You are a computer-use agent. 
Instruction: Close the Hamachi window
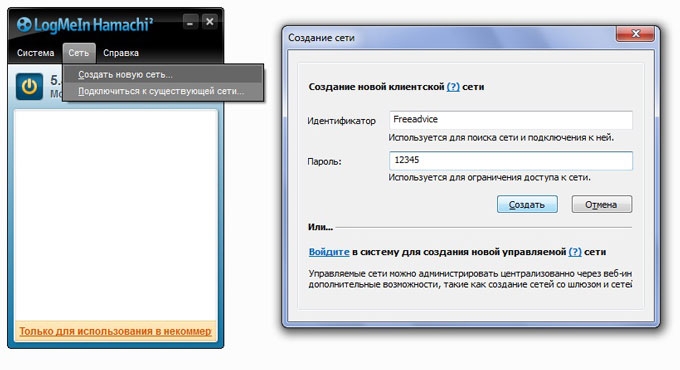[x=209, y=22]
